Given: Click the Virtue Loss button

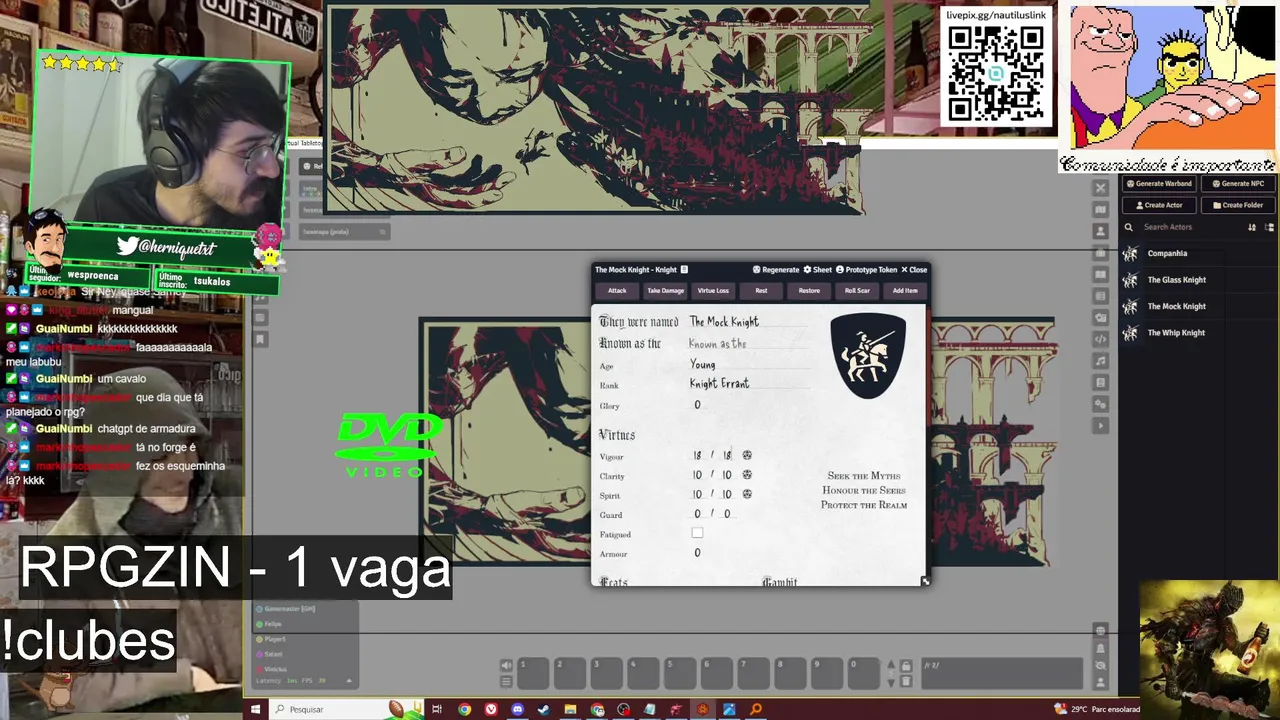Looking at the screenshot, I should [x=713, y=291].
